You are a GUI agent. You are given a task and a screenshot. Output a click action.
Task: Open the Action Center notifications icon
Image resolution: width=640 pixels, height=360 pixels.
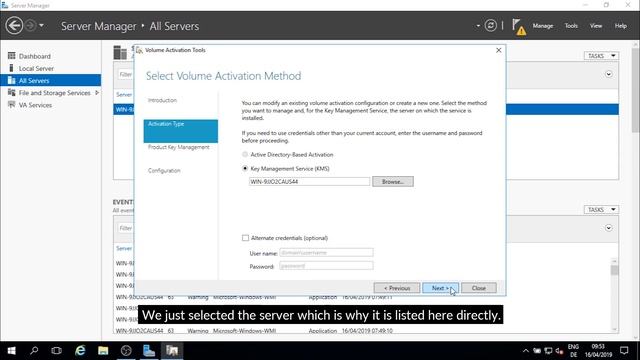coord(624,351)
